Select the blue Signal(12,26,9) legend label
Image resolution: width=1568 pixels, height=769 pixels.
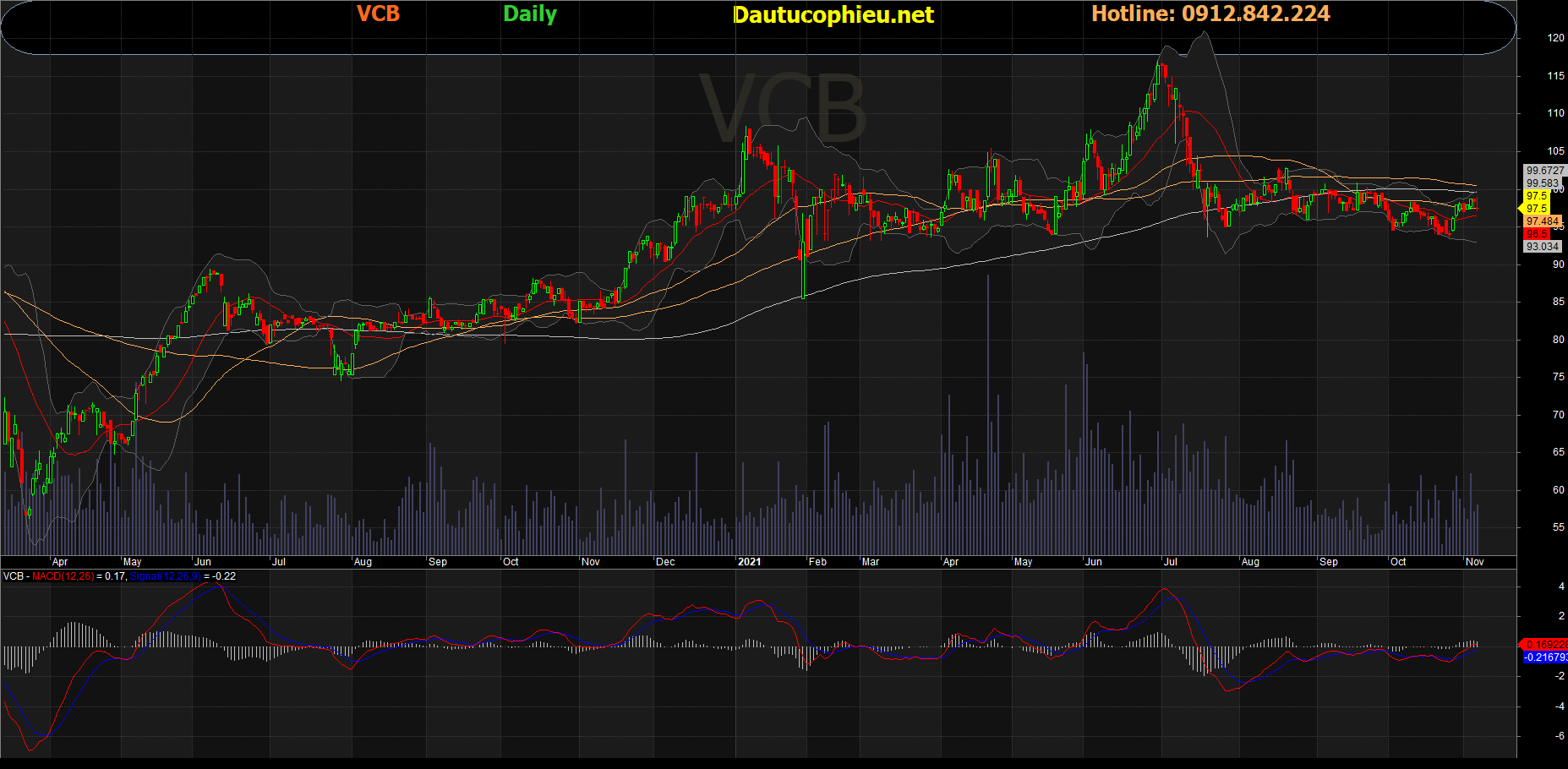[x=166, y=576]
